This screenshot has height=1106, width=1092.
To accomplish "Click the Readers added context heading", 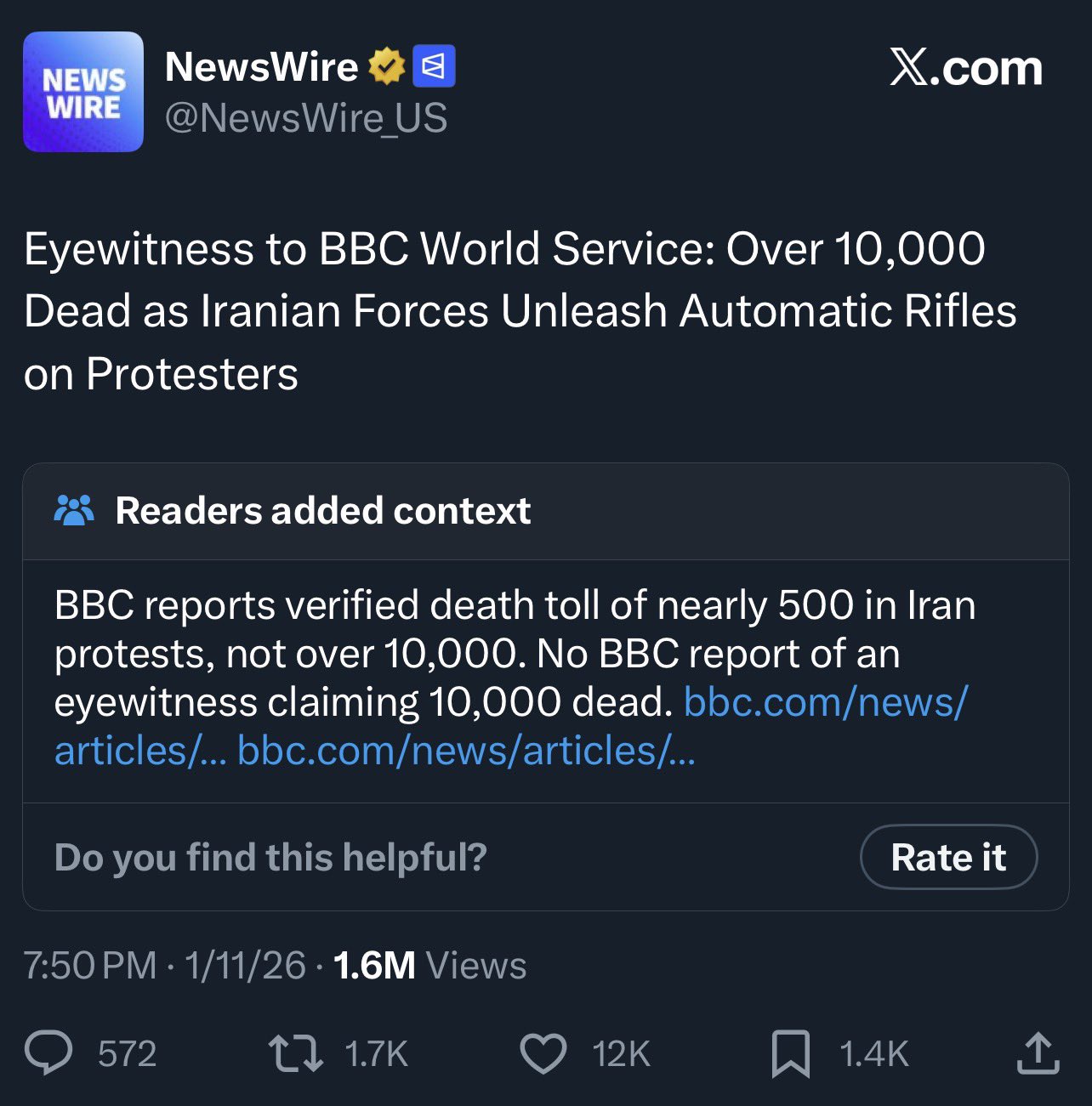I will point(322,511).
